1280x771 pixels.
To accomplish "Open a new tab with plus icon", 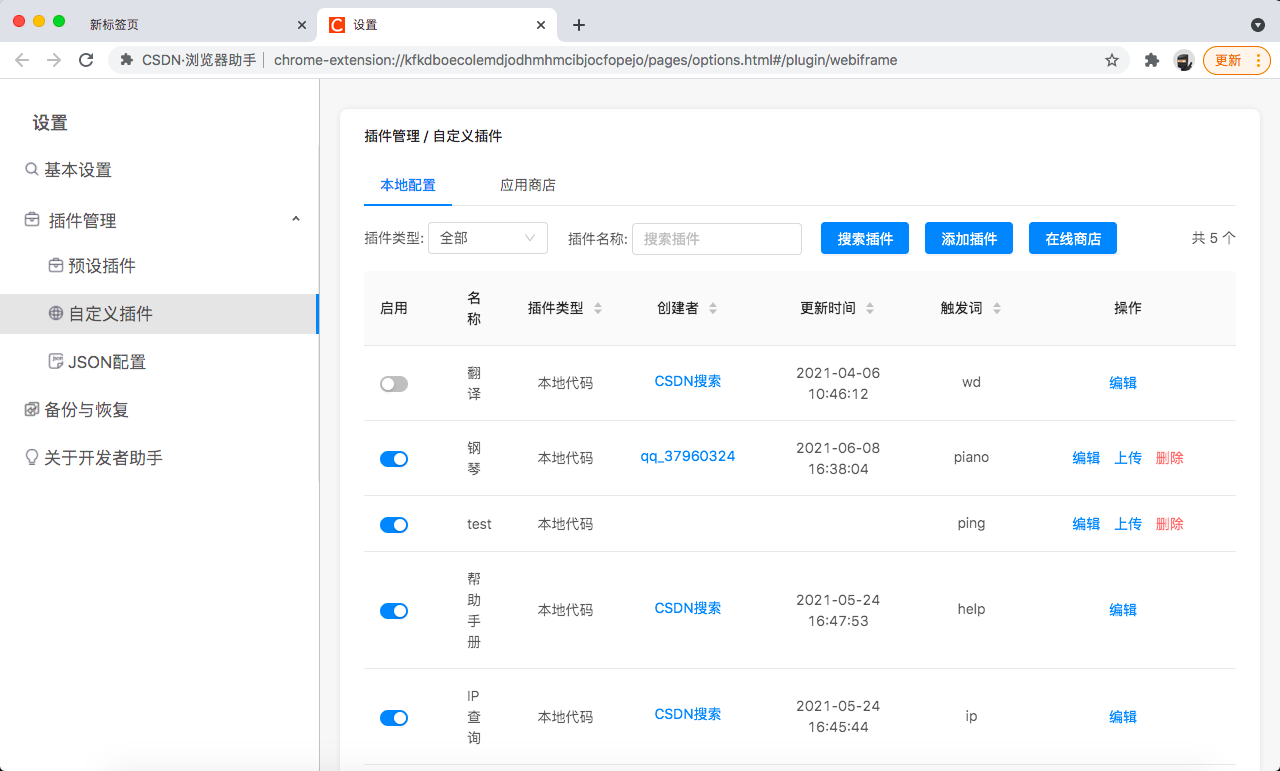I will click(x=578, y=25).
